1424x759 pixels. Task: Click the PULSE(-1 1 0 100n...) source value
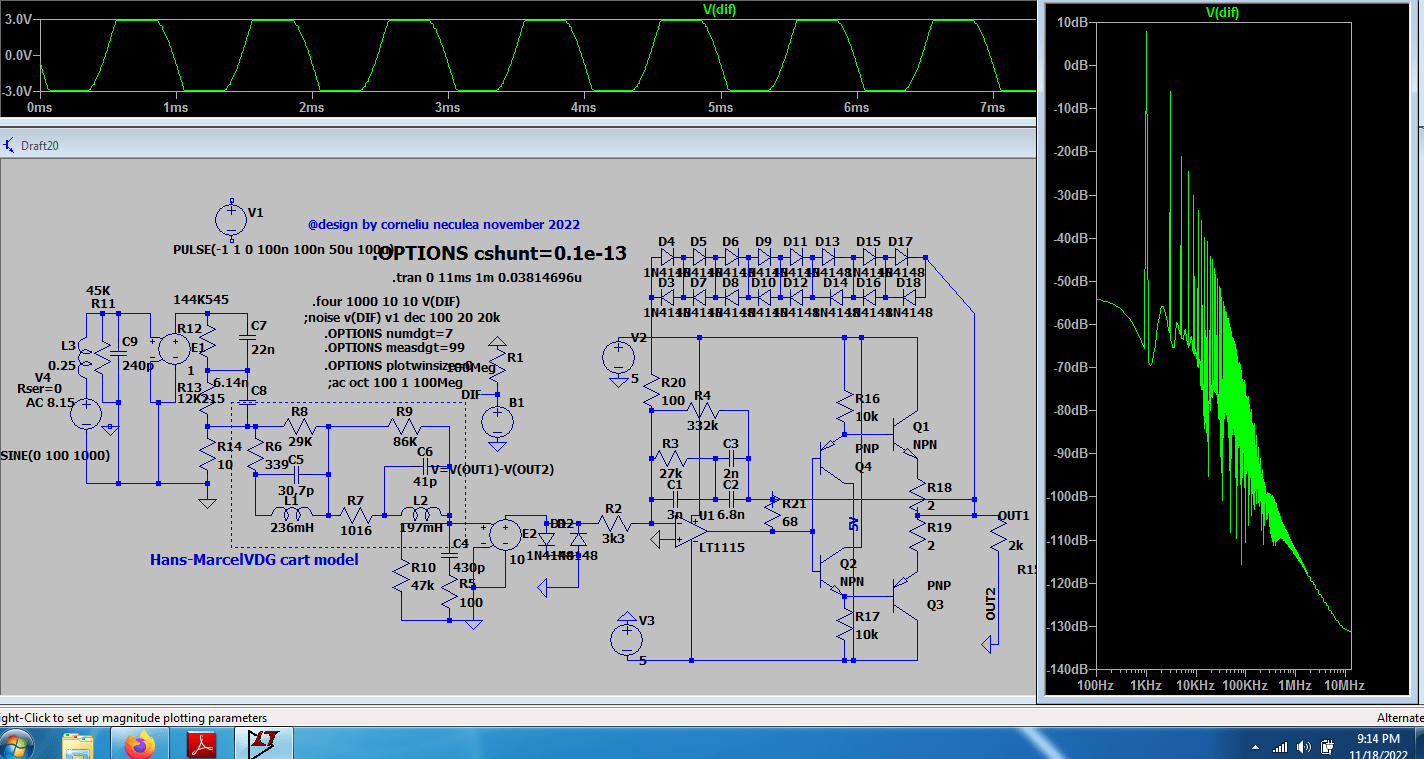tap(284, 248)
